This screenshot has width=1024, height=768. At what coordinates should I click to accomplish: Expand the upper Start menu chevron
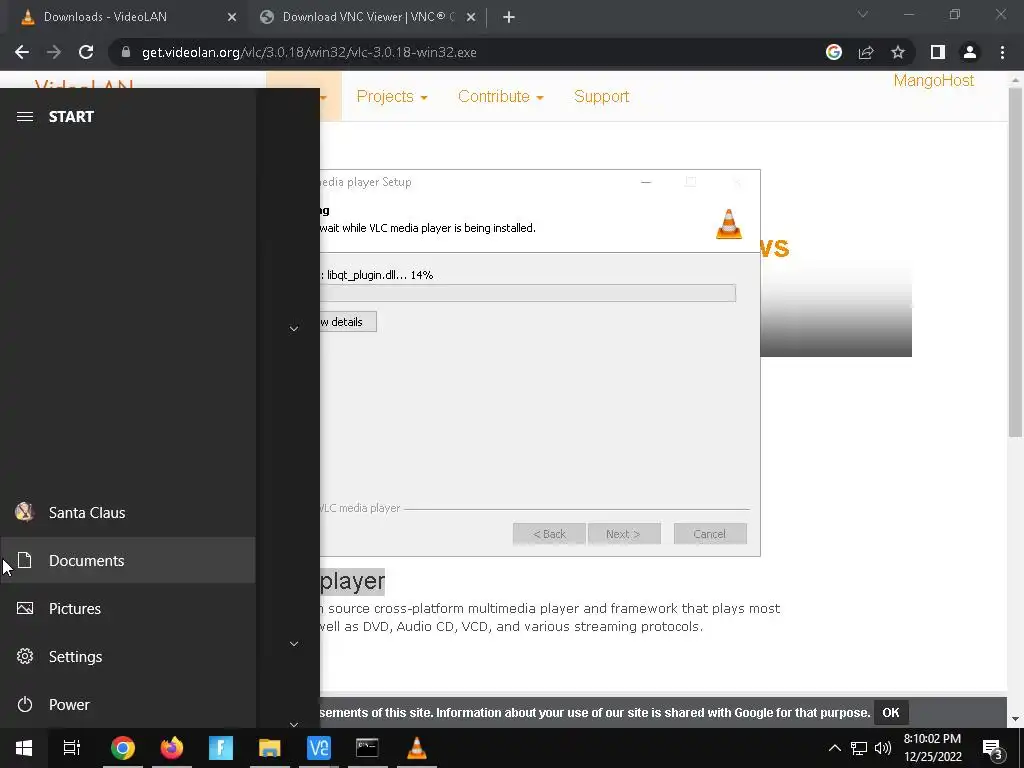pos(294,328)
